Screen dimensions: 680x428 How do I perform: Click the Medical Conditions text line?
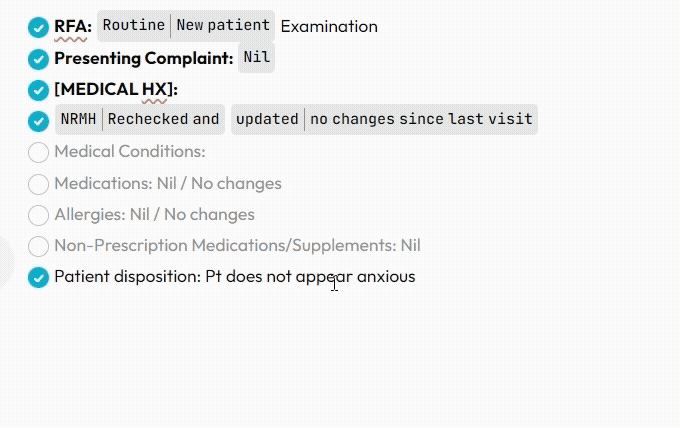point(130,152)
